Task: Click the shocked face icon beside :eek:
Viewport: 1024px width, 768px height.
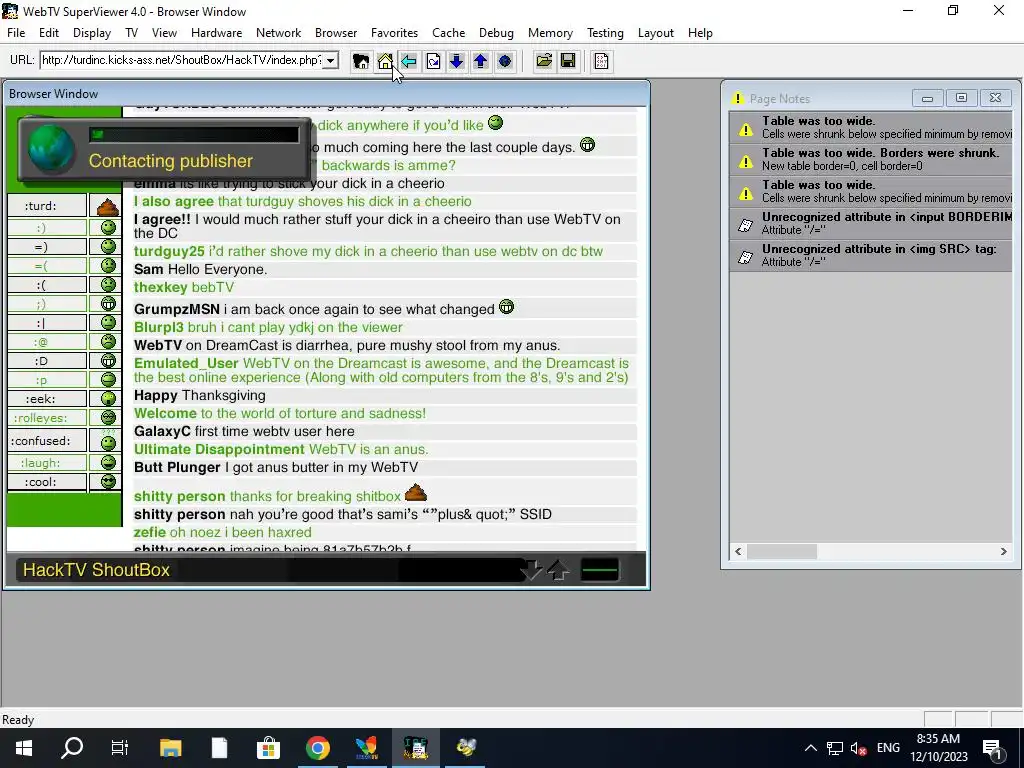Action: 108,398
